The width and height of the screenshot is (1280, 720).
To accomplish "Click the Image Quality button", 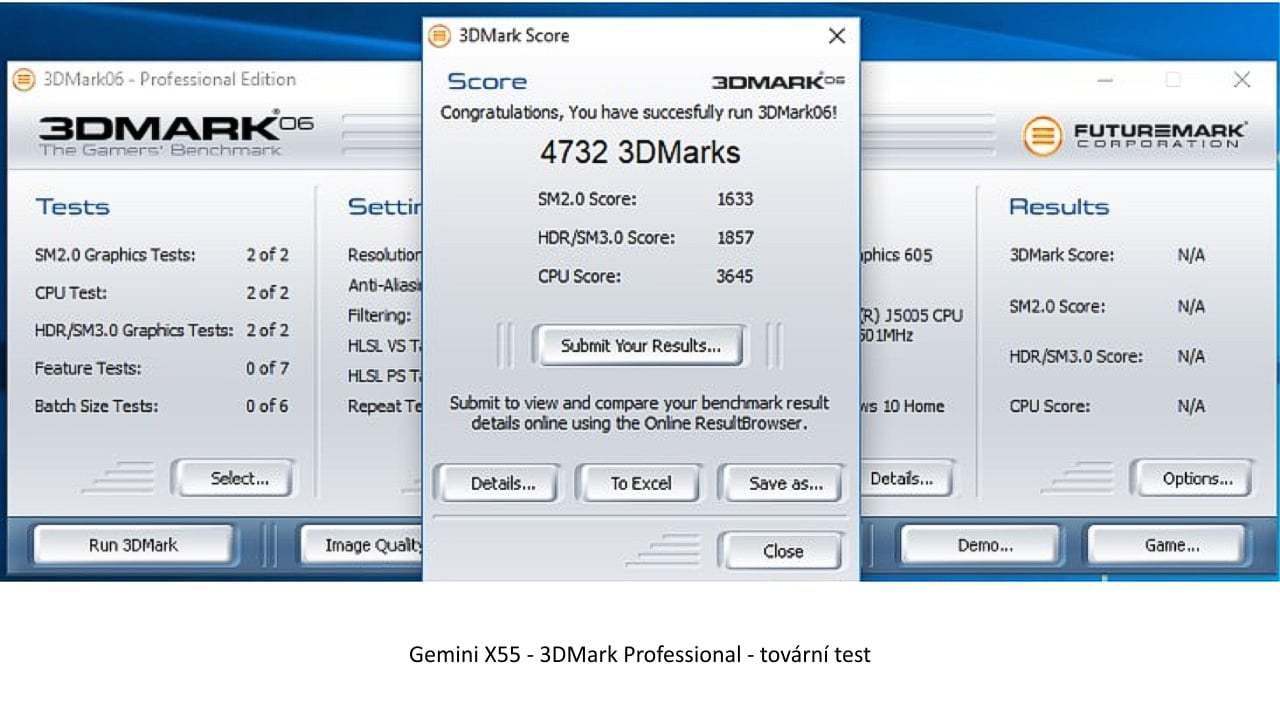I will coord(363,544).
